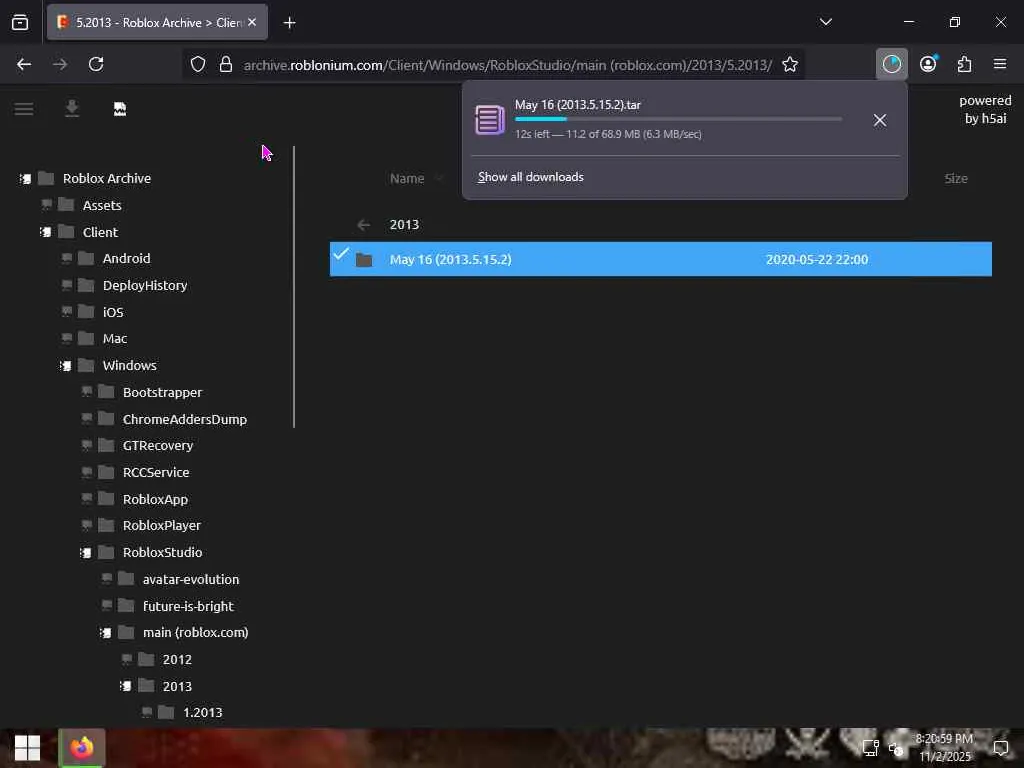Collapse the Windows tree node
Screen dimensions: 1024x768
[65, 366]
